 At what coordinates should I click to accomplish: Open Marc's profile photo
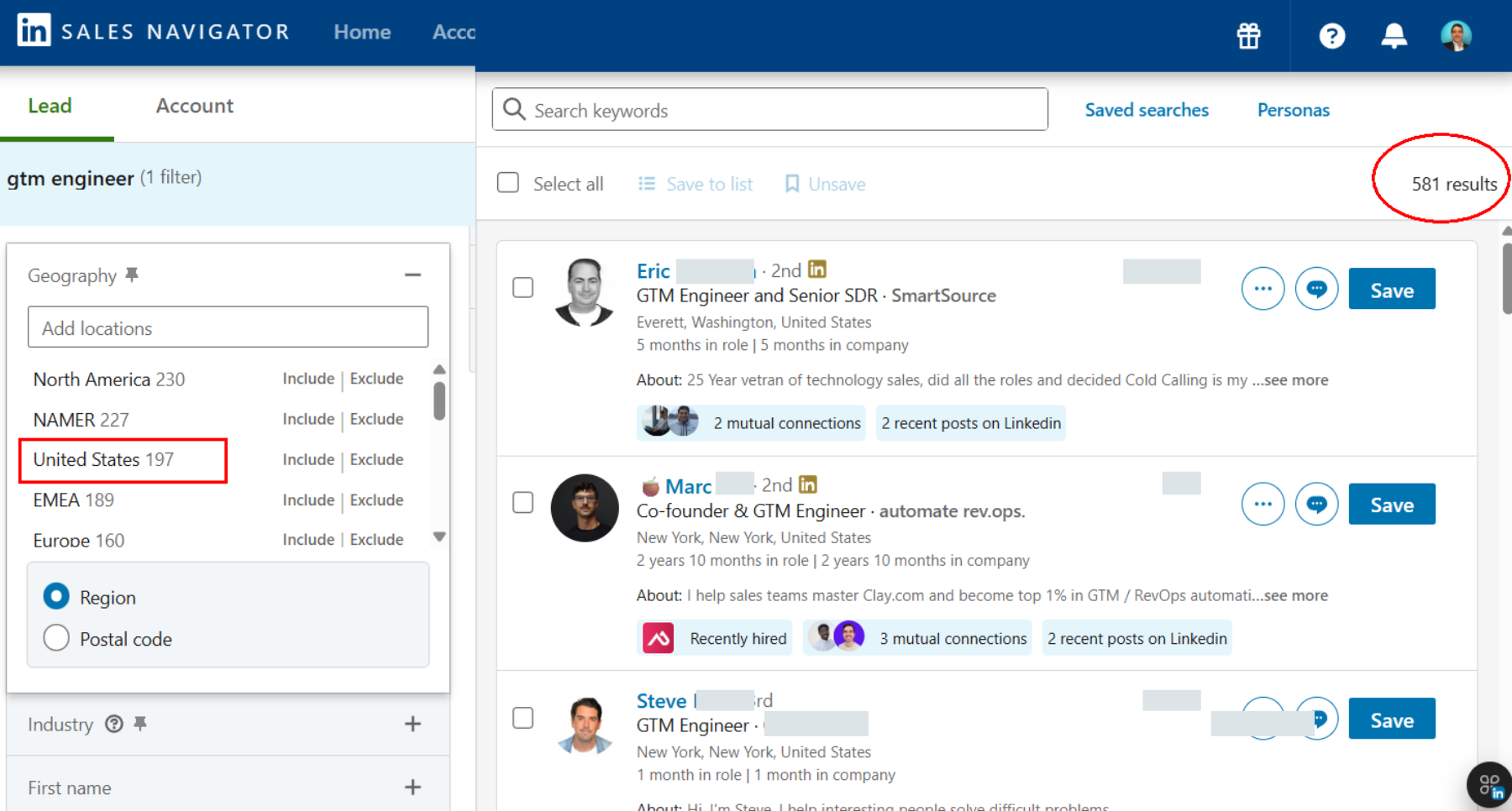tap(585, 507)
